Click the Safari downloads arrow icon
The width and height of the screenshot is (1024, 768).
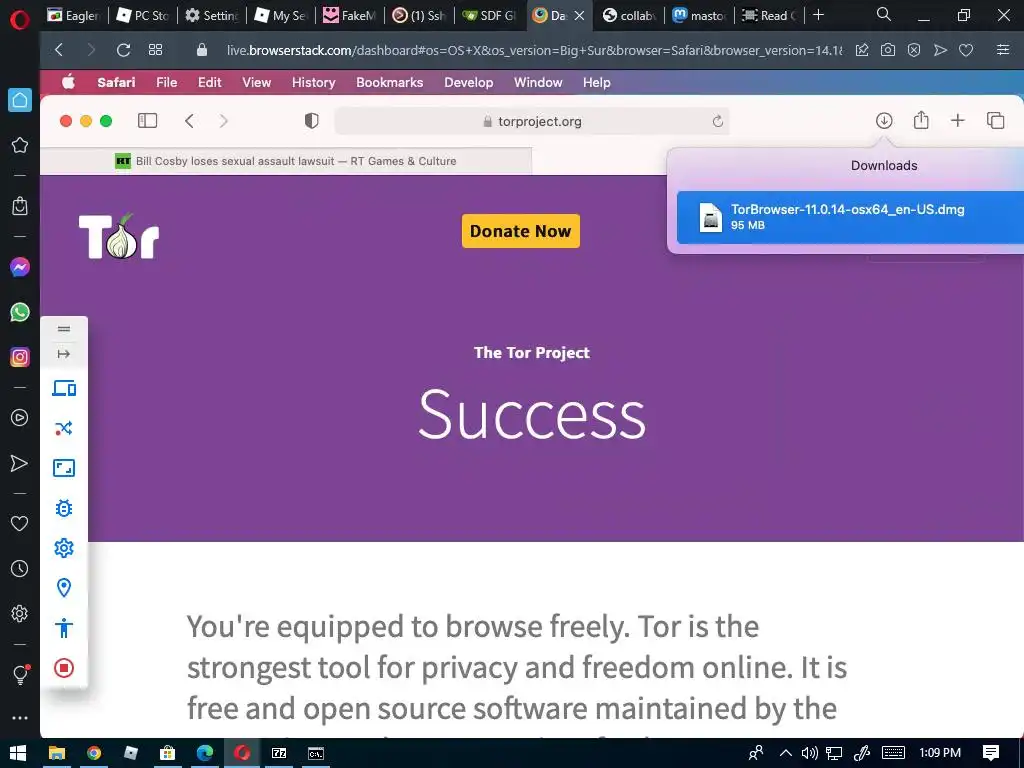click(x=884, y=120)
